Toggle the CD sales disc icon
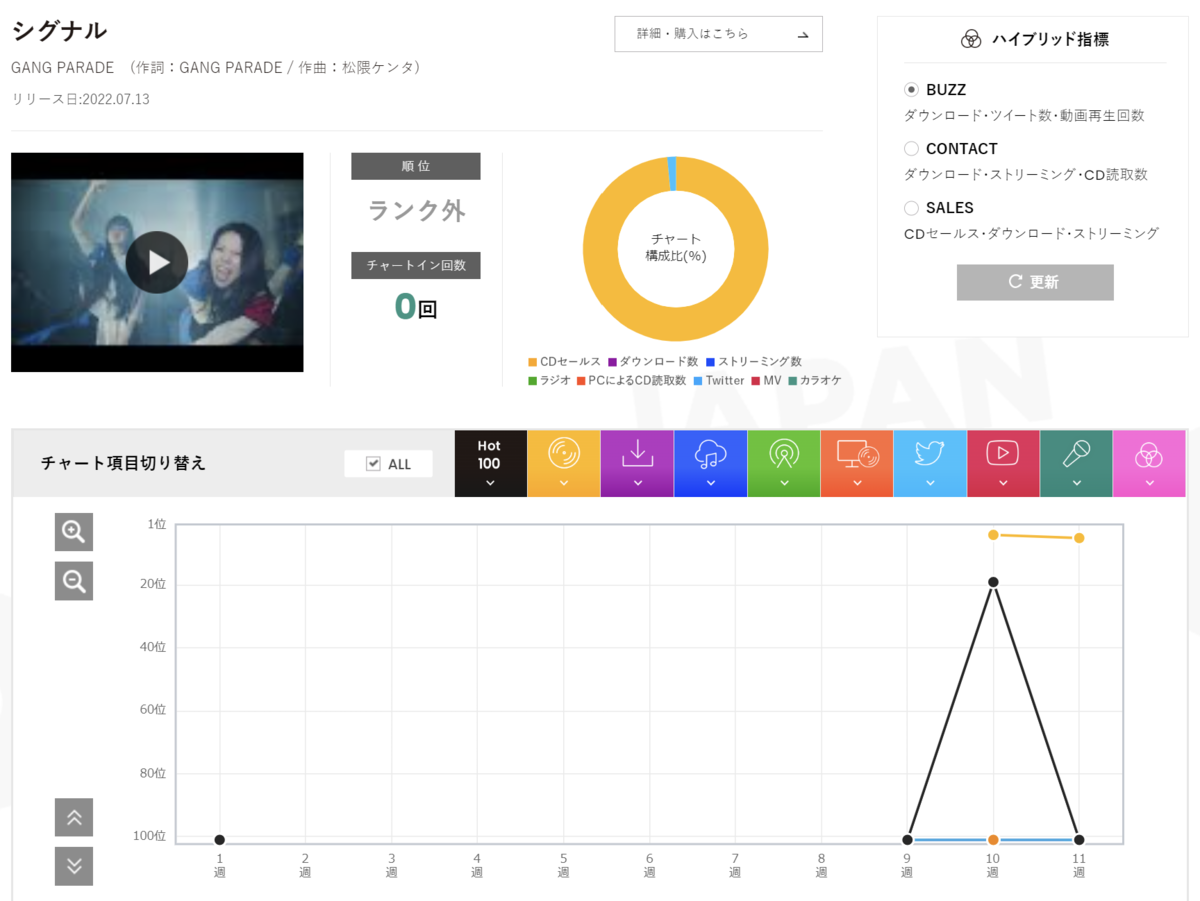The height and width of the screenshot is (901, 1200). [564, 464]
